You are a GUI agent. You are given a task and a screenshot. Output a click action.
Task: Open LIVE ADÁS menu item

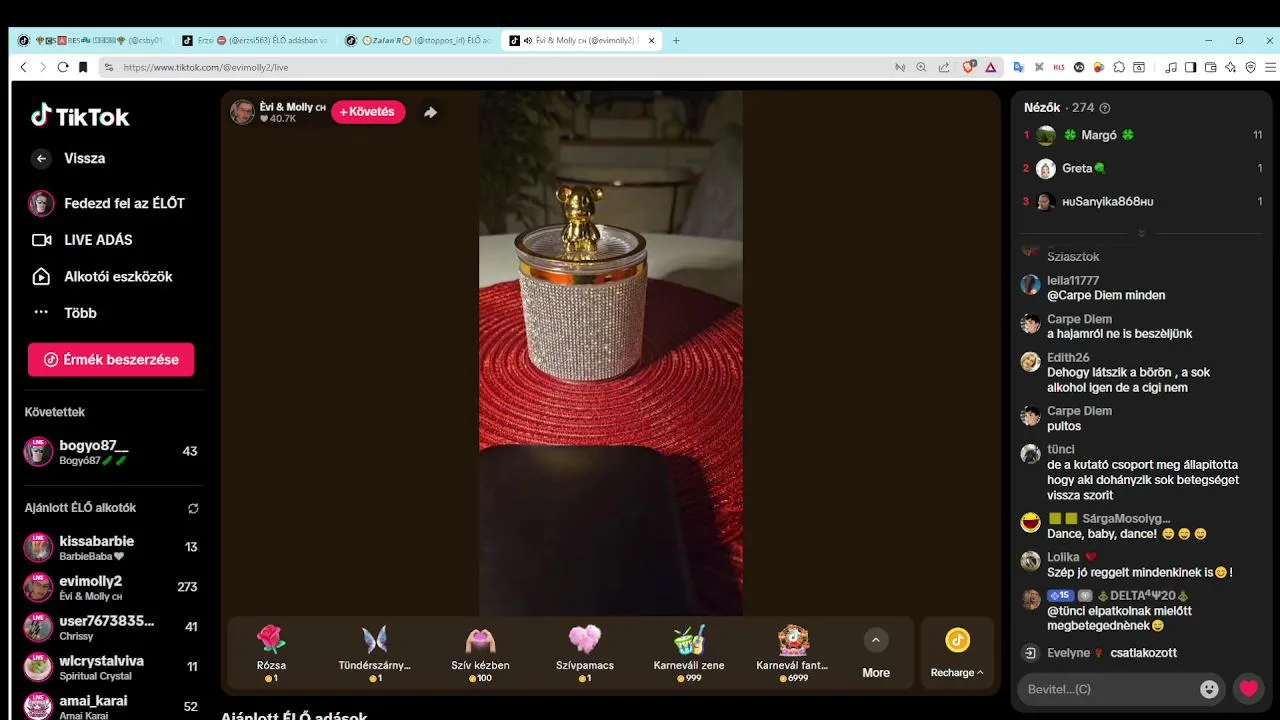[83, 240]
